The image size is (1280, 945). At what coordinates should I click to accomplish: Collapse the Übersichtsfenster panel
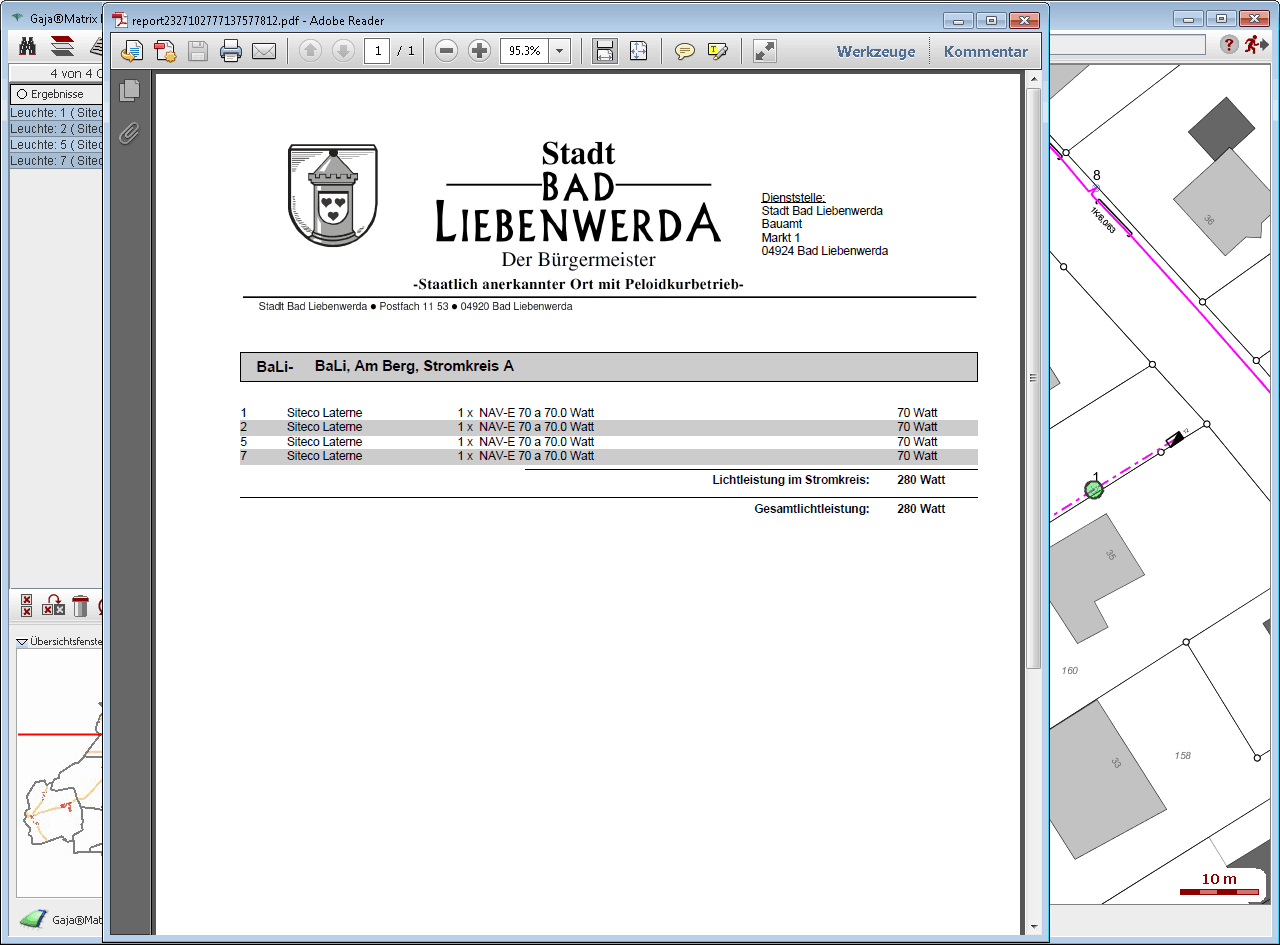click(23, 642)
